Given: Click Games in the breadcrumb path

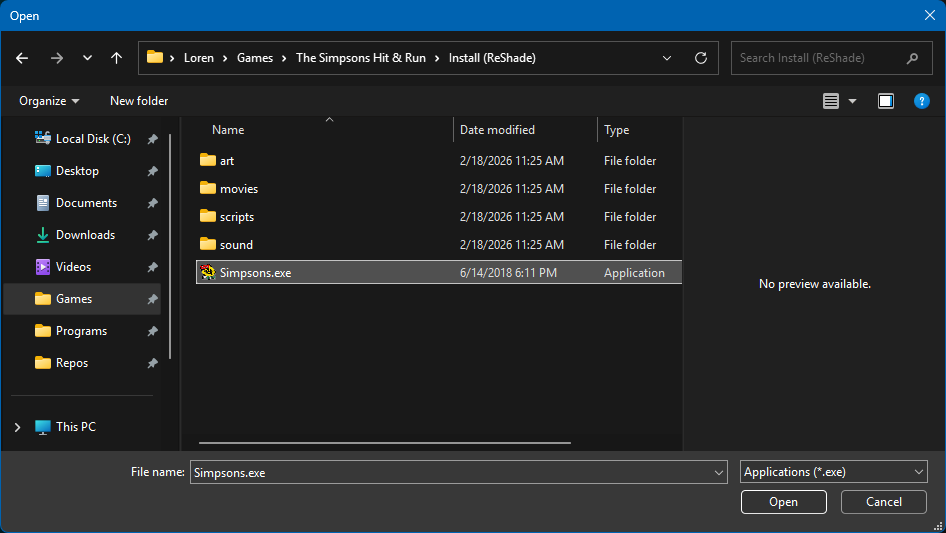Looking at the screenshot, I should [255, 58].
